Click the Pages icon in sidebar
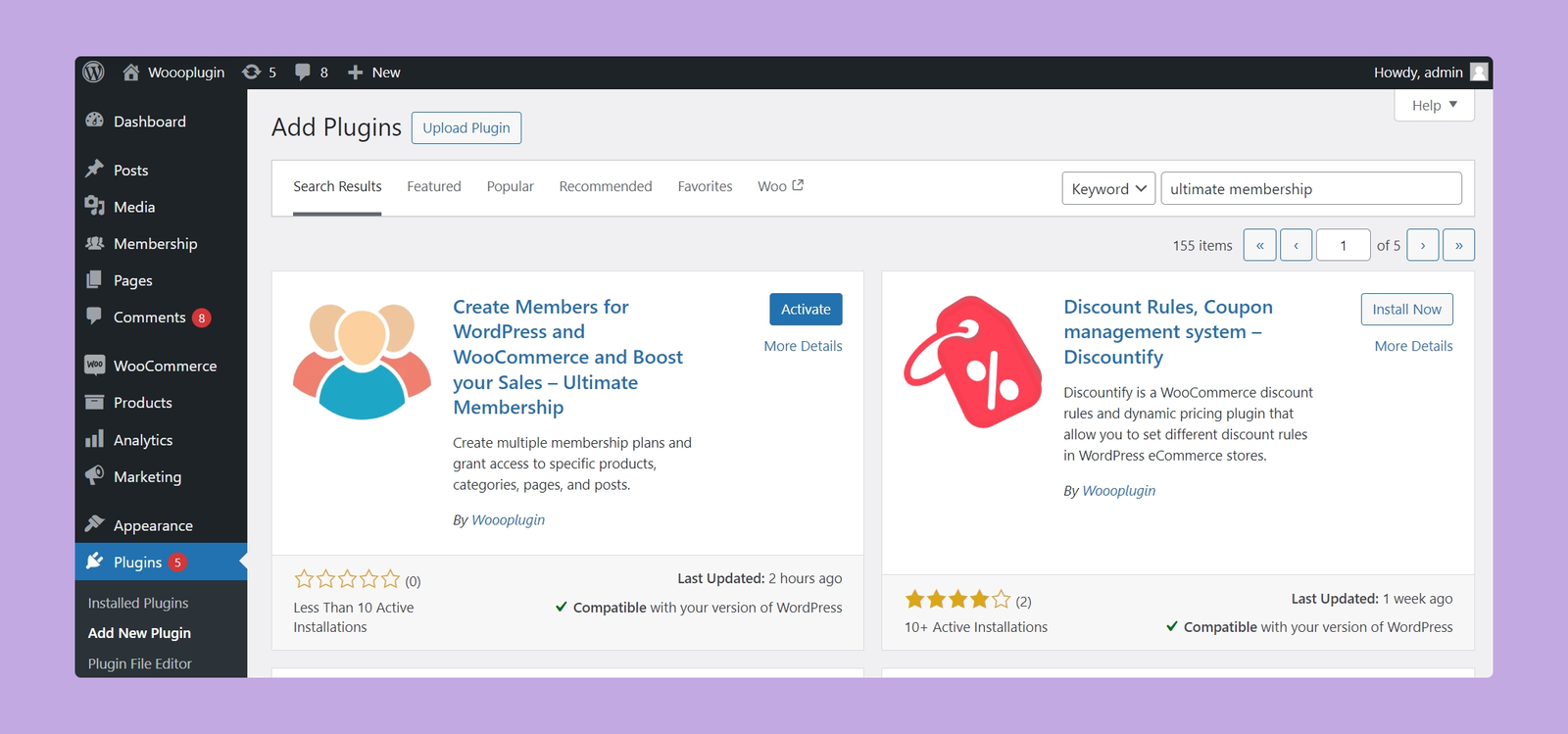 click(x=95, y=279)
